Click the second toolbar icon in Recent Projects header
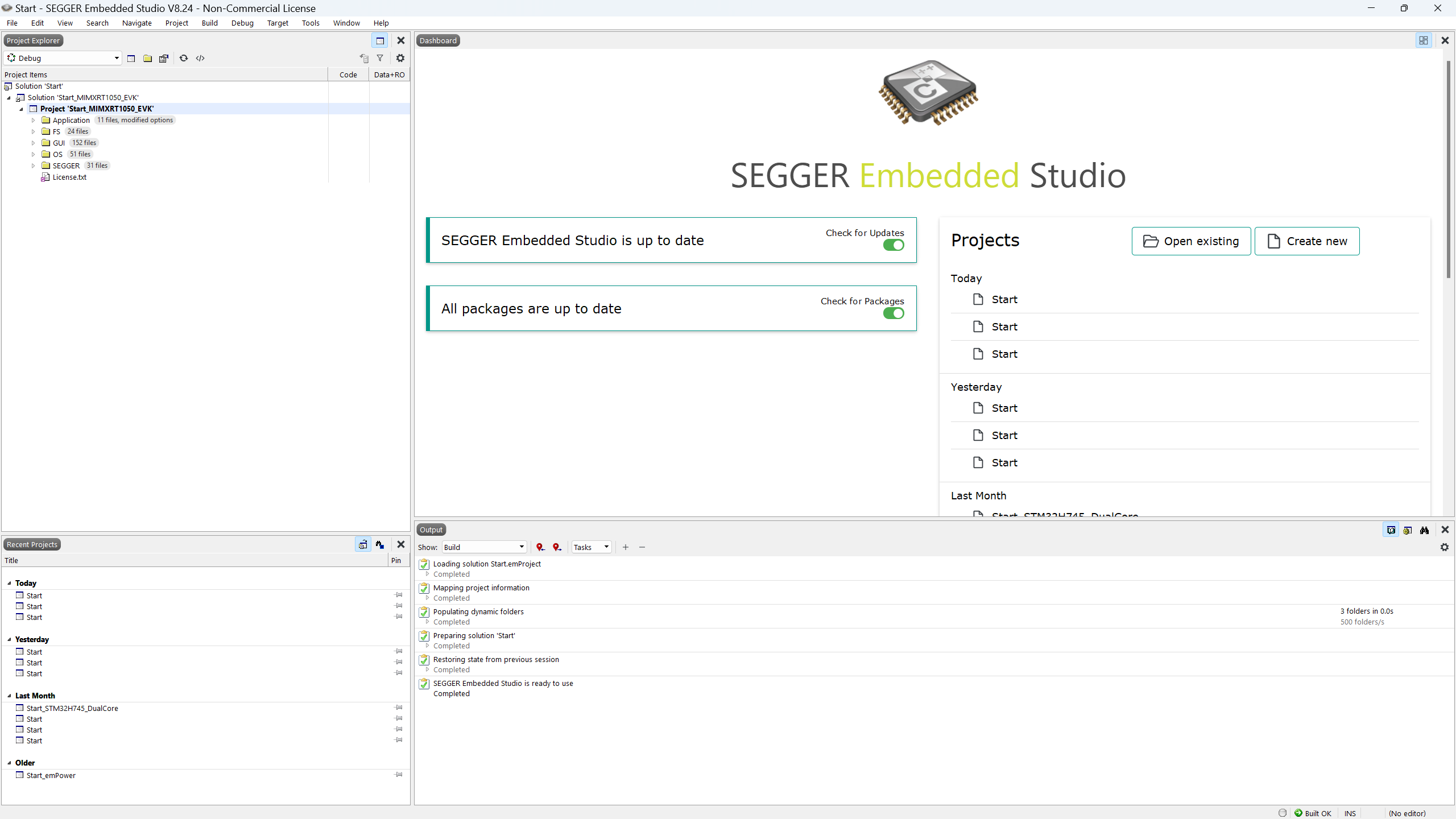1456x819 pixels. coord(380,544)
